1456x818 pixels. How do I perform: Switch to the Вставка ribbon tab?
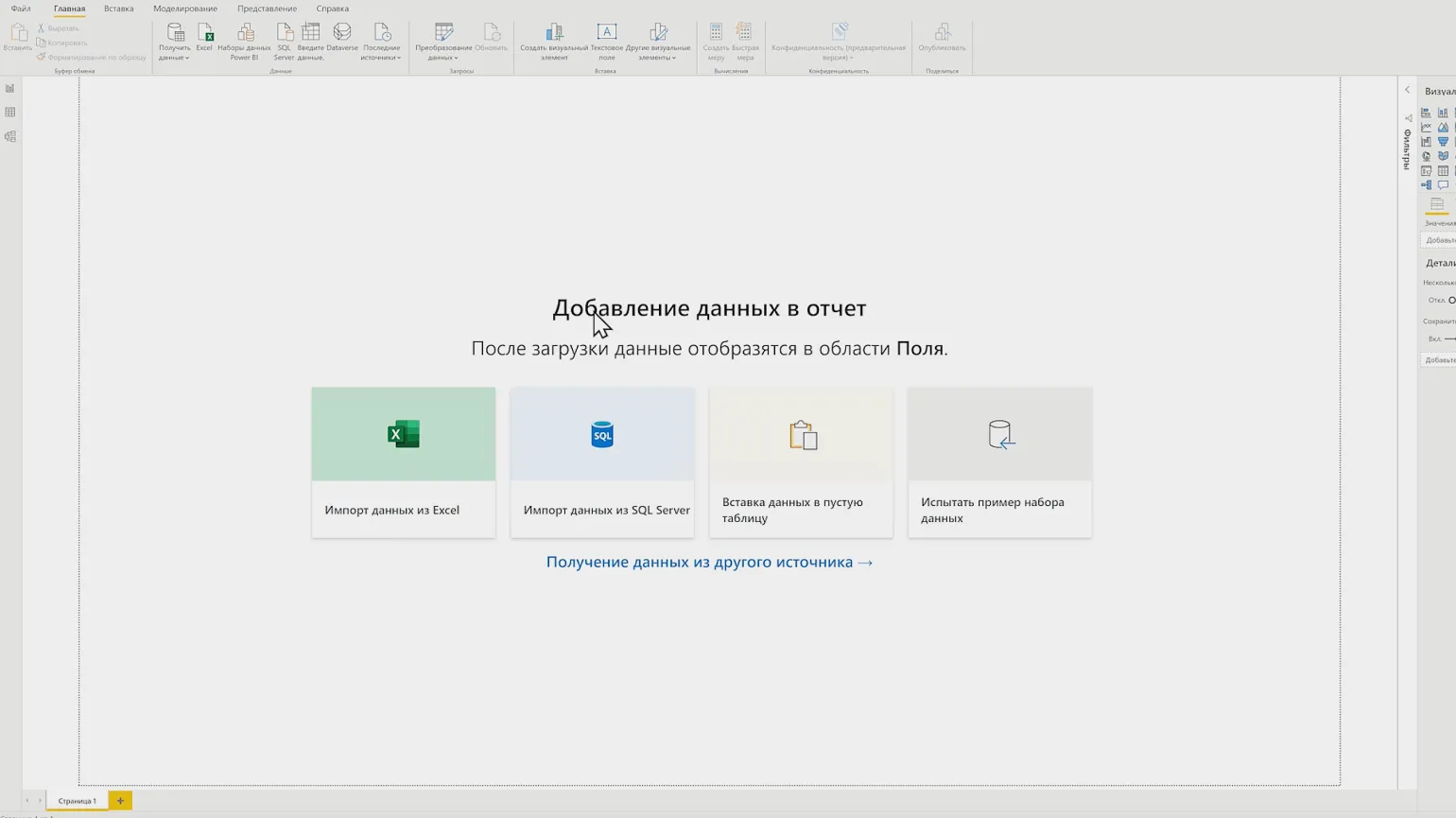click(118, 9)
